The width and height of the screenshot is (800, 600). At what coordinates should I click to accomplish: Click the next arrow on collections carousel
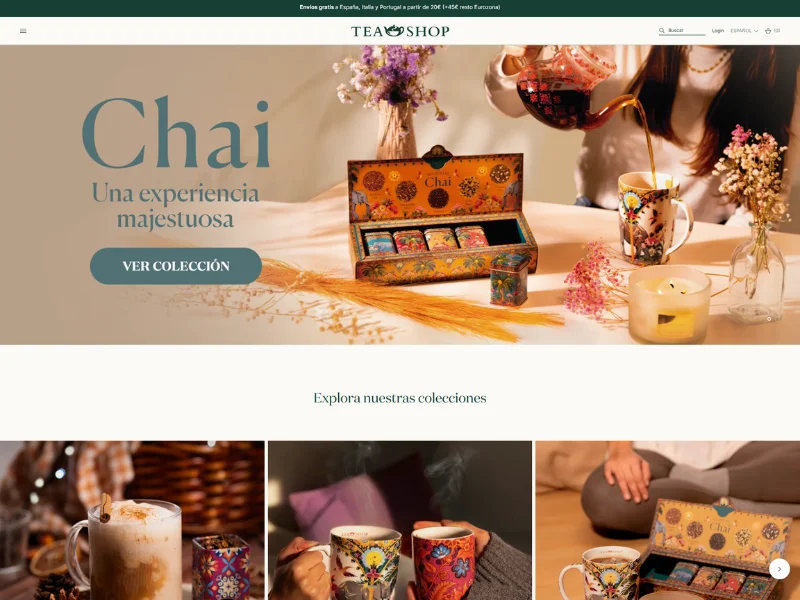coord(779,569)
